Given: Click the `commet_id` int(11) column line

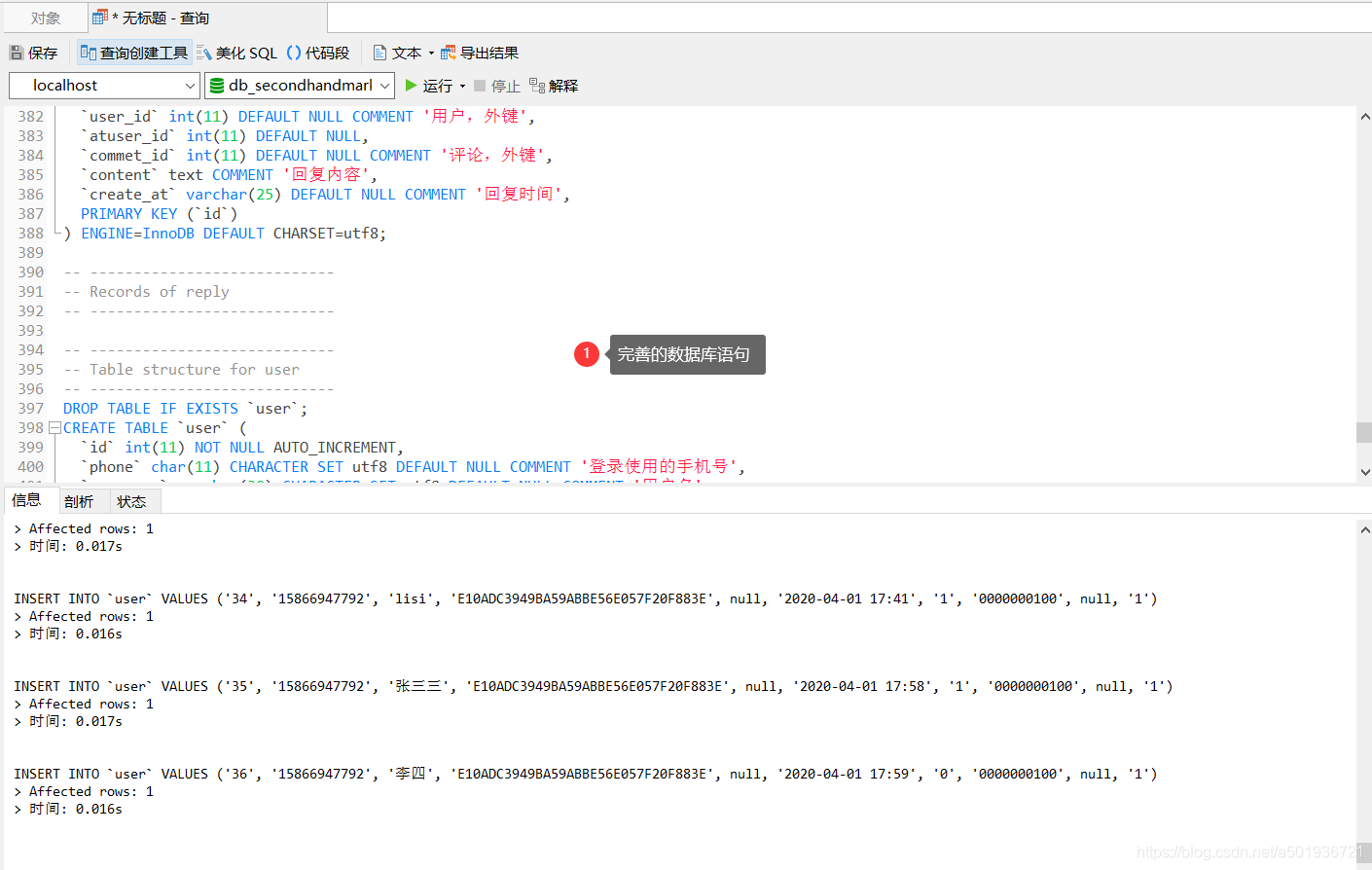Looking at the screenshot, I should click(x=316, y=156).
